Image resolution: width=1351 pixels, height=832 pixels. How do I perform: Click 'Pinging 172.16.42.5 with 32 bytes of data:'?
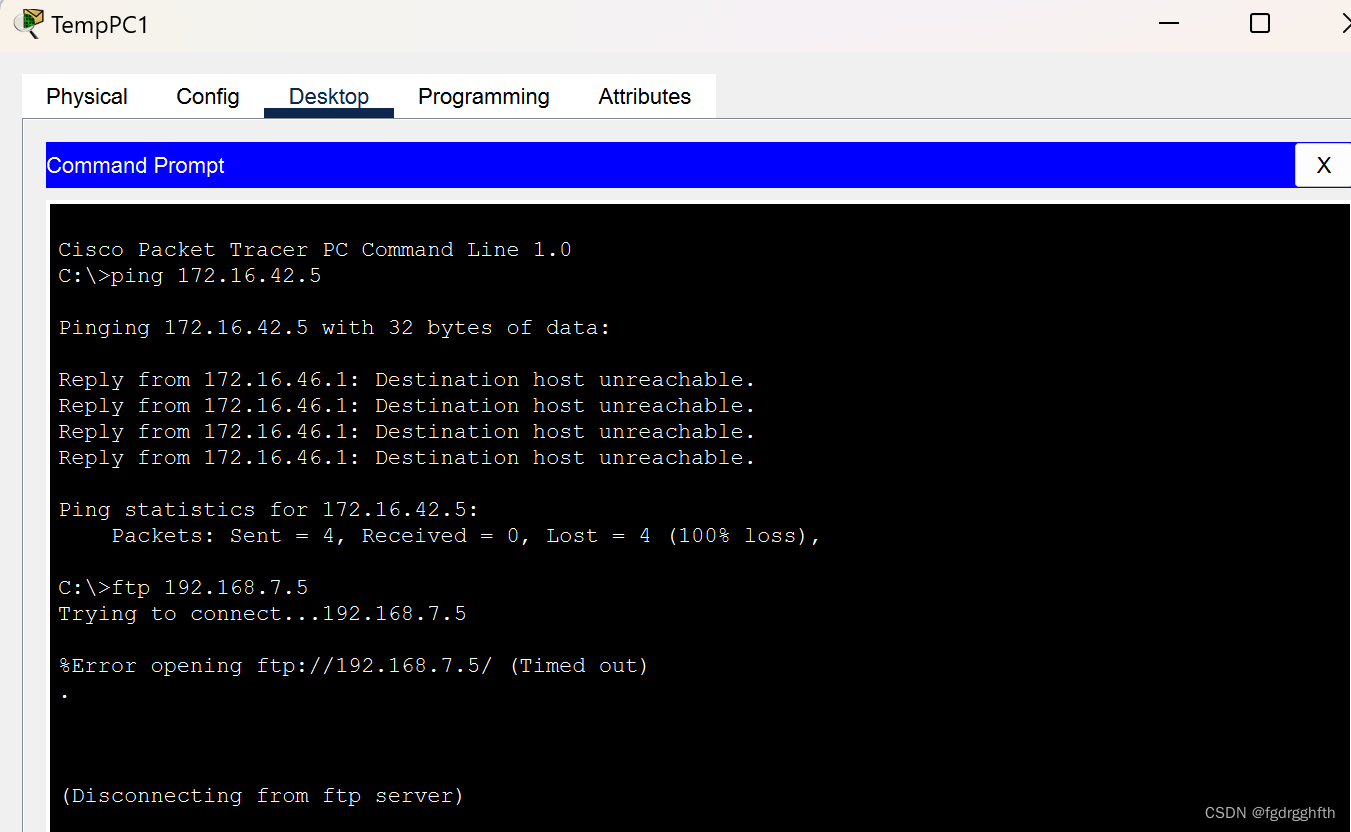(334, 328)
